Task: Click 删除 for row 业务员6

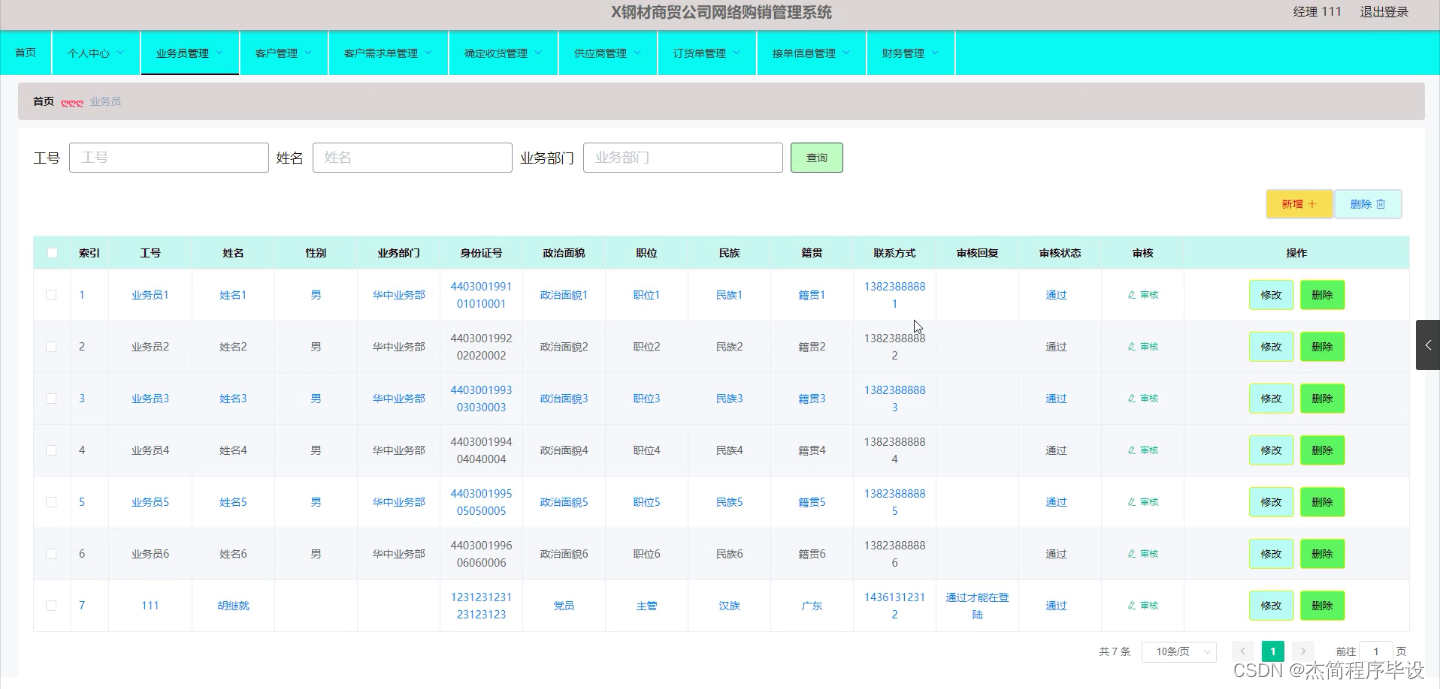Action: 1322,554
